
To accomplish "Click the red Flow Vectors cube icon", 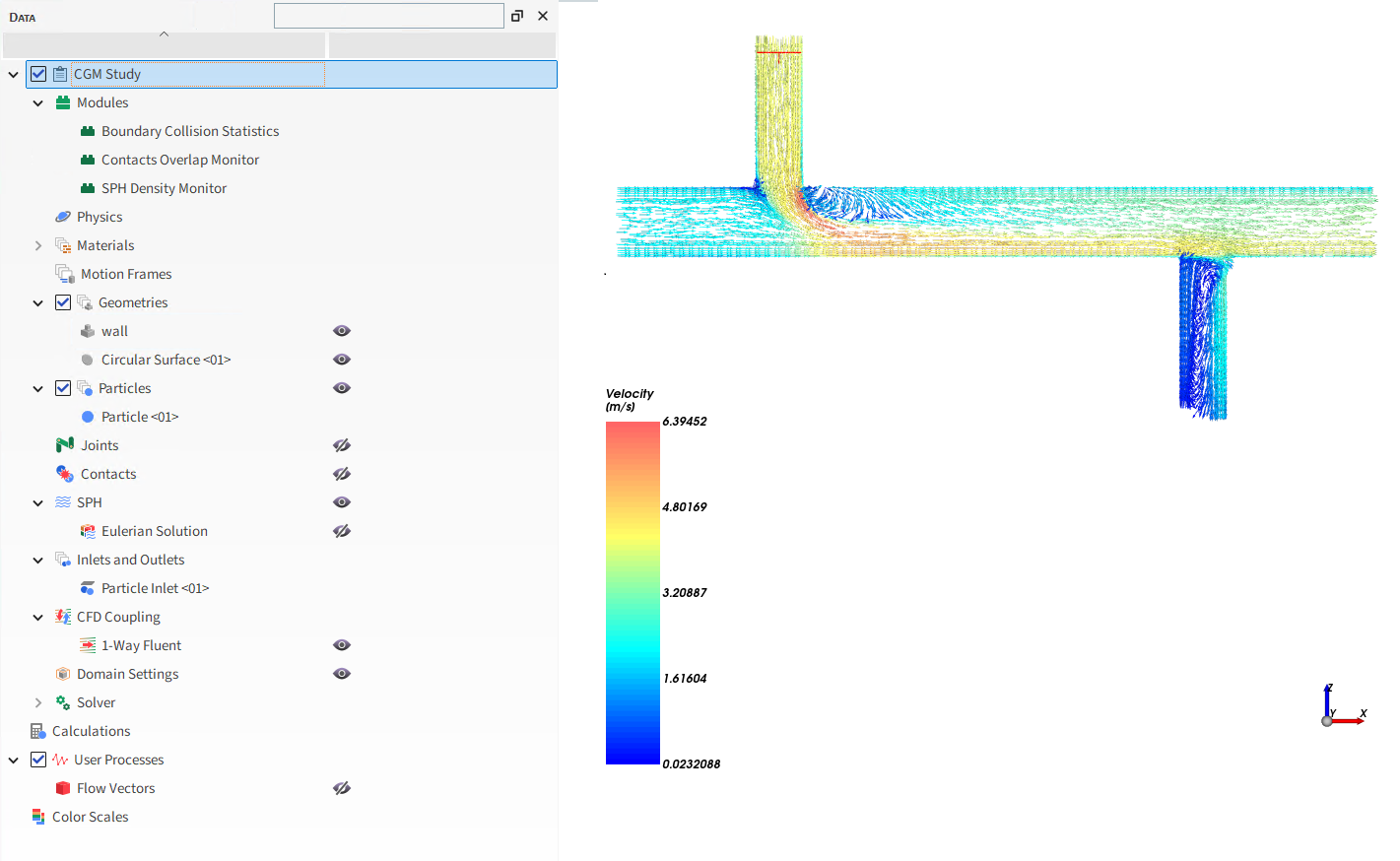I will 63,788.
